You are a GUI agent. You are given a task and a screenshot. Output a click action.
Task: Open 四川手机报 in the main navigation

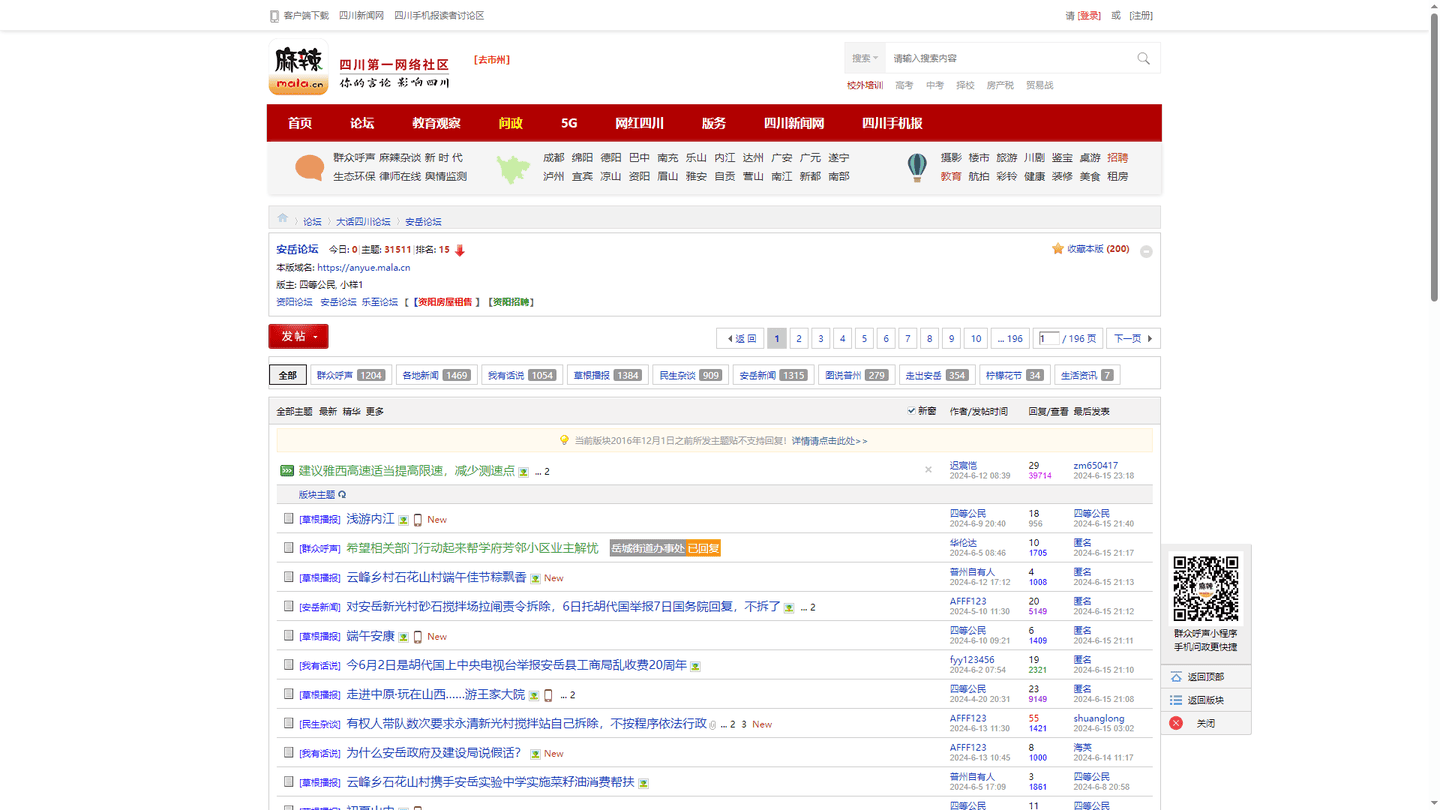pyautogui.click(x=892, y=123)
